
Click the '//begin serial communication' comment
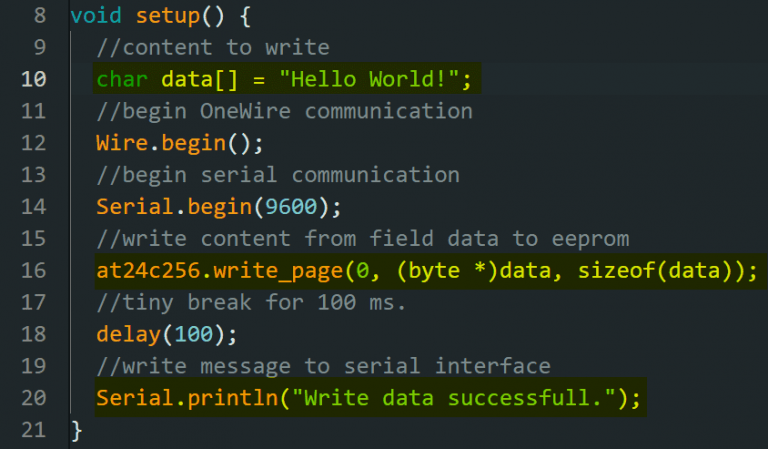278,175
